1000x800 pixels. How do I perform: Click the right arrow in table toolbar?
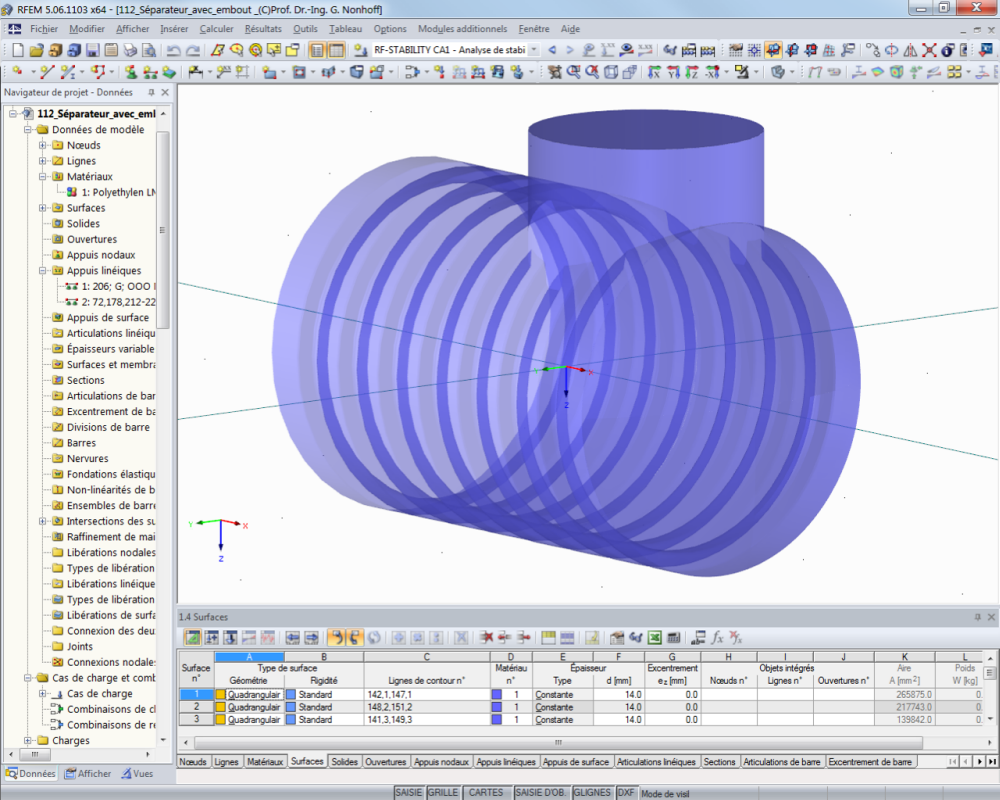tap(311, 637)
